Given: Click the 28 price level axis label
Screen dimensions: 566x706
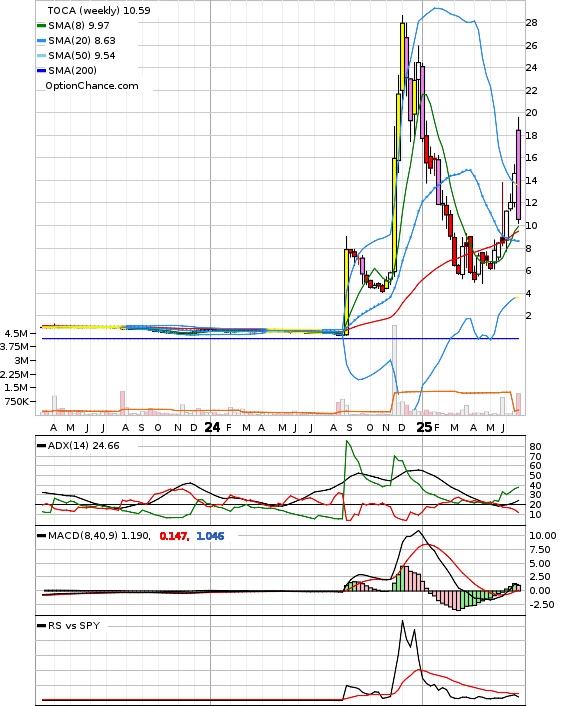Looking at the screenshot, I should [x=531, y=23].
